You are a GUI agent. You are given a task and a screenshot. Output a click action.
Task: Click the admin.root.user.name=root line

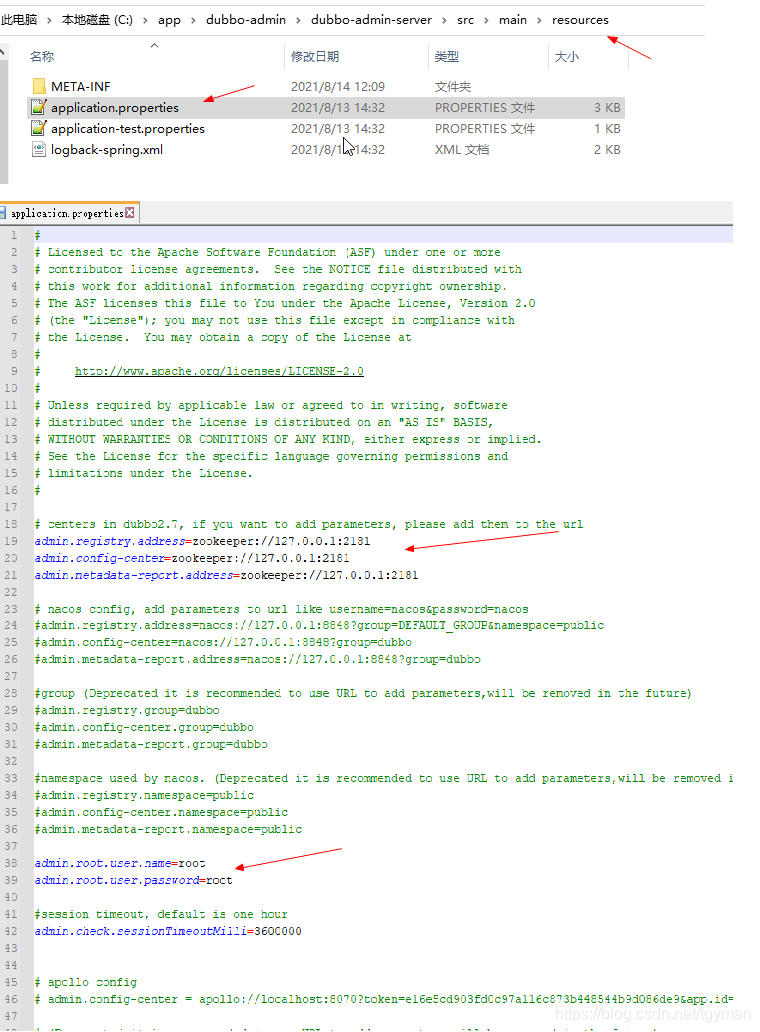point(120,863)
